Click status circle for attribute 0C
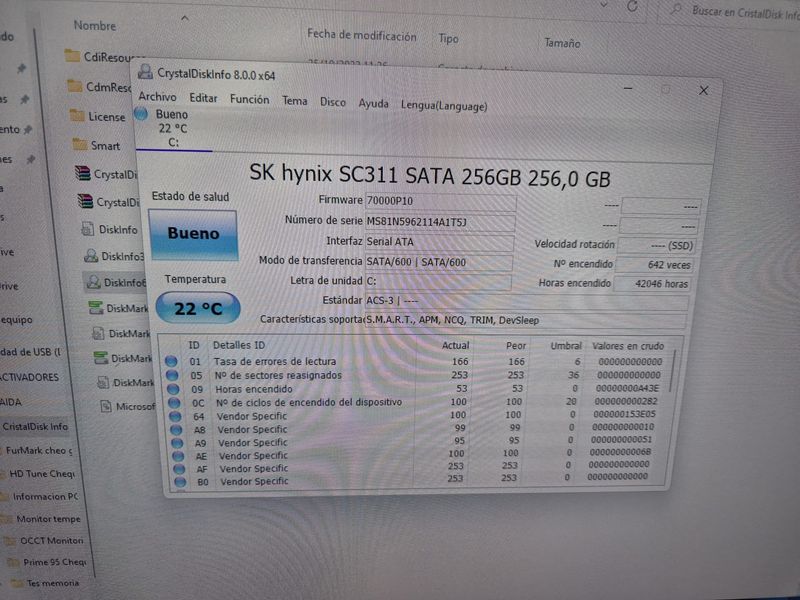800x600 pixels. coord(174,403)
